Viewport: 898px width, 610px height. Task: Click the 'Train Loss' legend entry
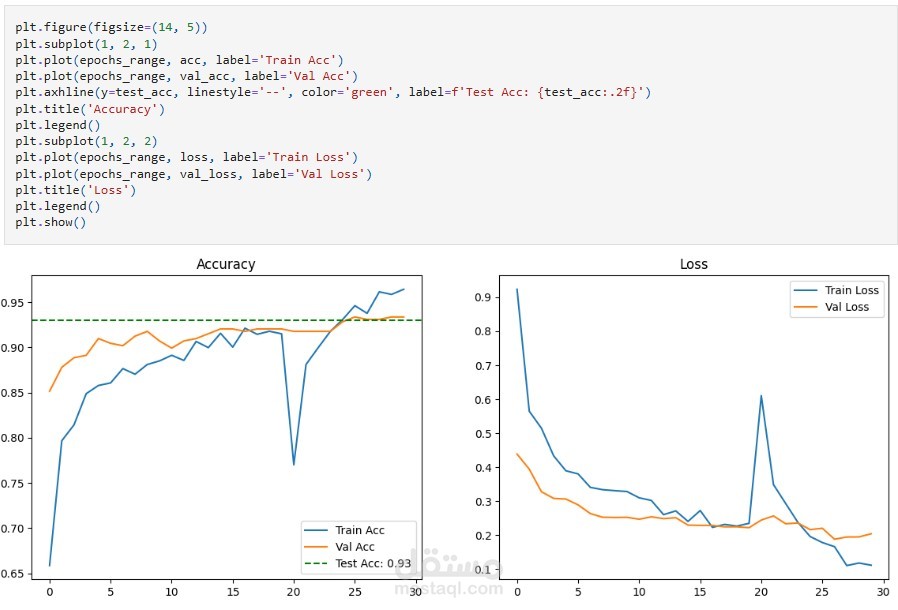click(x=837, y=290)
